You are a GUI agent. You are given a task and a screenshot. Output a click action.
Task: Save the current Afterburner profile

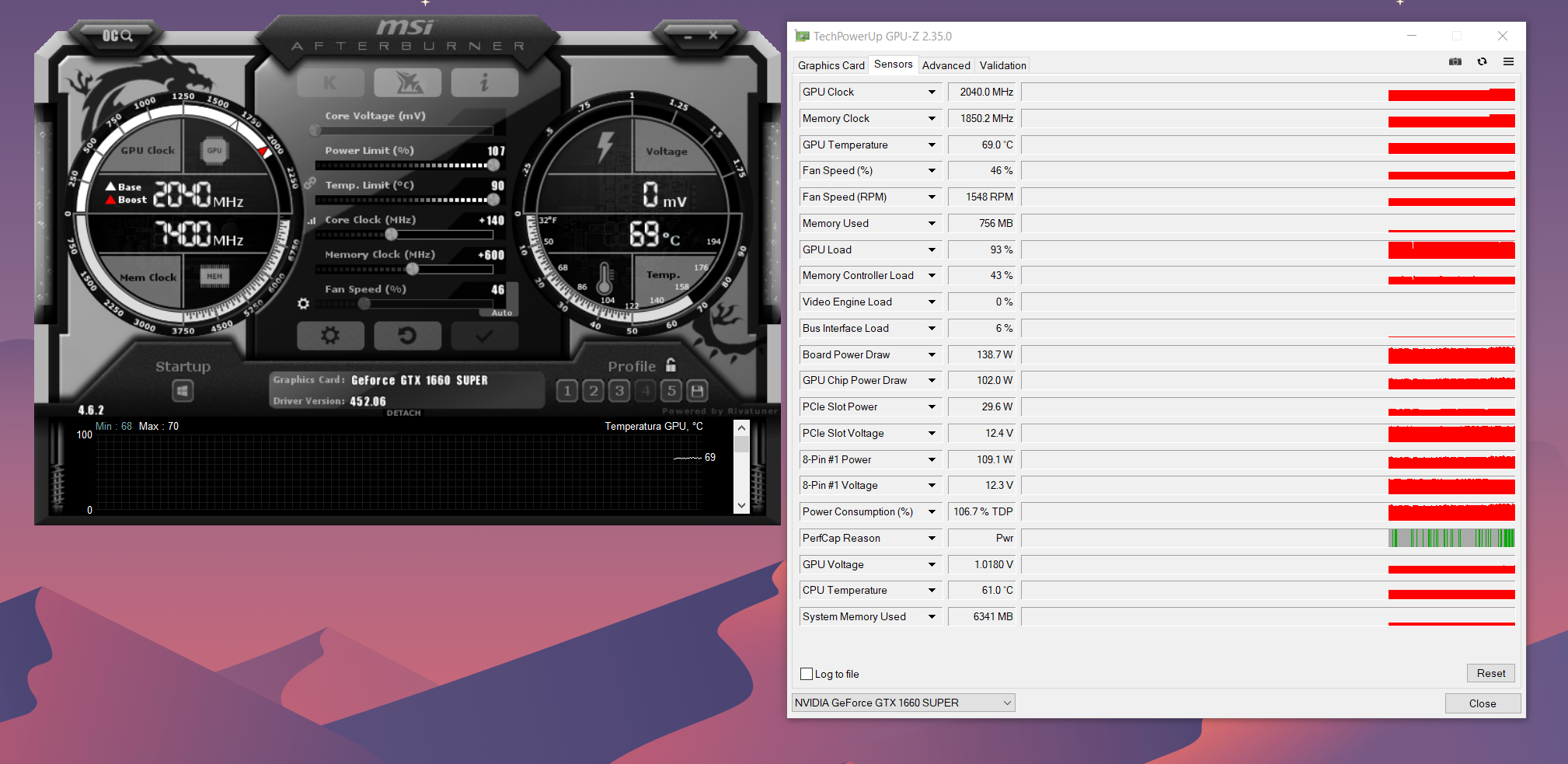pos(698,390)
